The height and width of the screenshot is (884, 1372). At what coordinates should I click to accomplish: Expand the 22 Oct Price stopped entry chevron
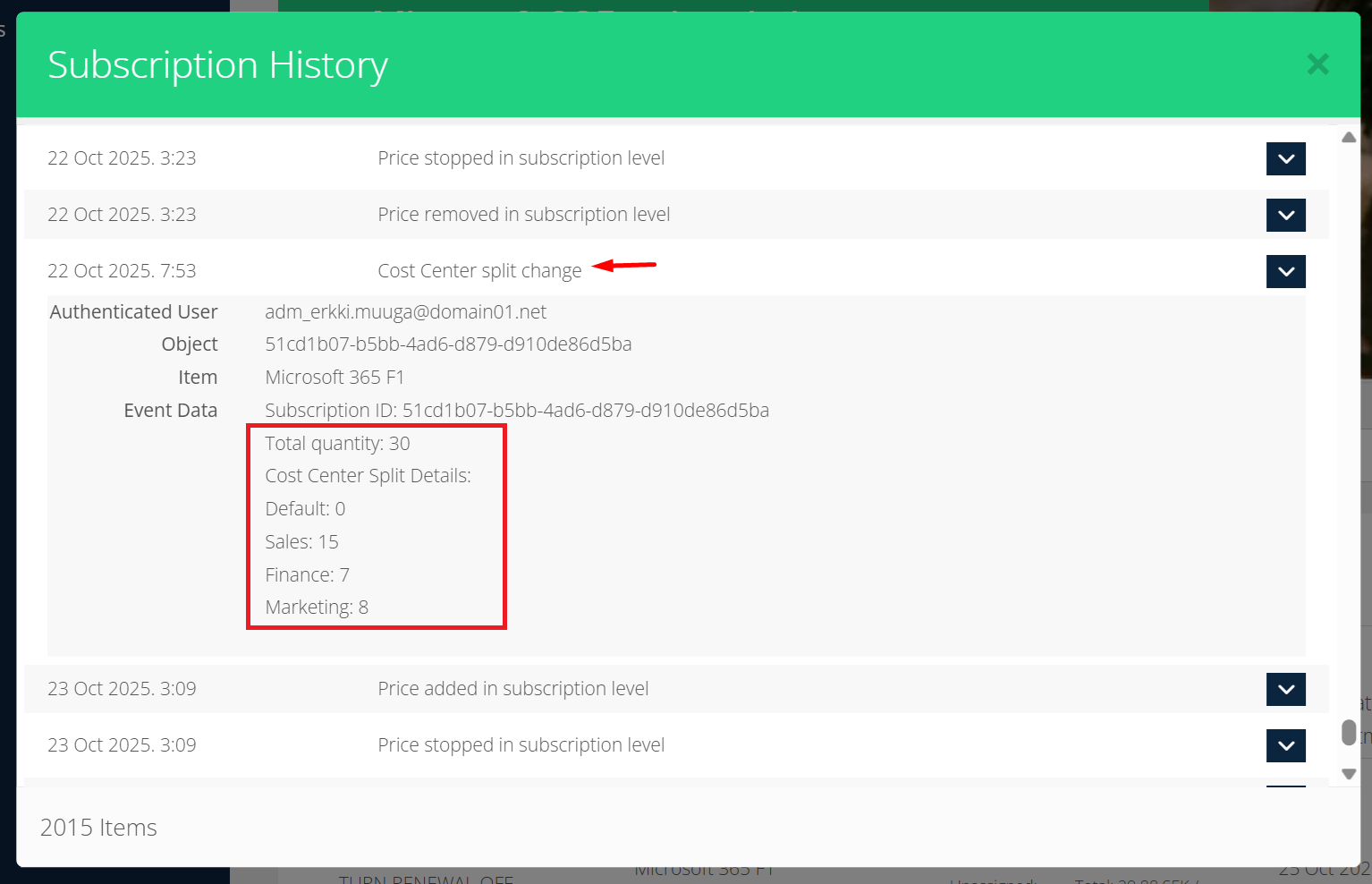pos(1285,159)
